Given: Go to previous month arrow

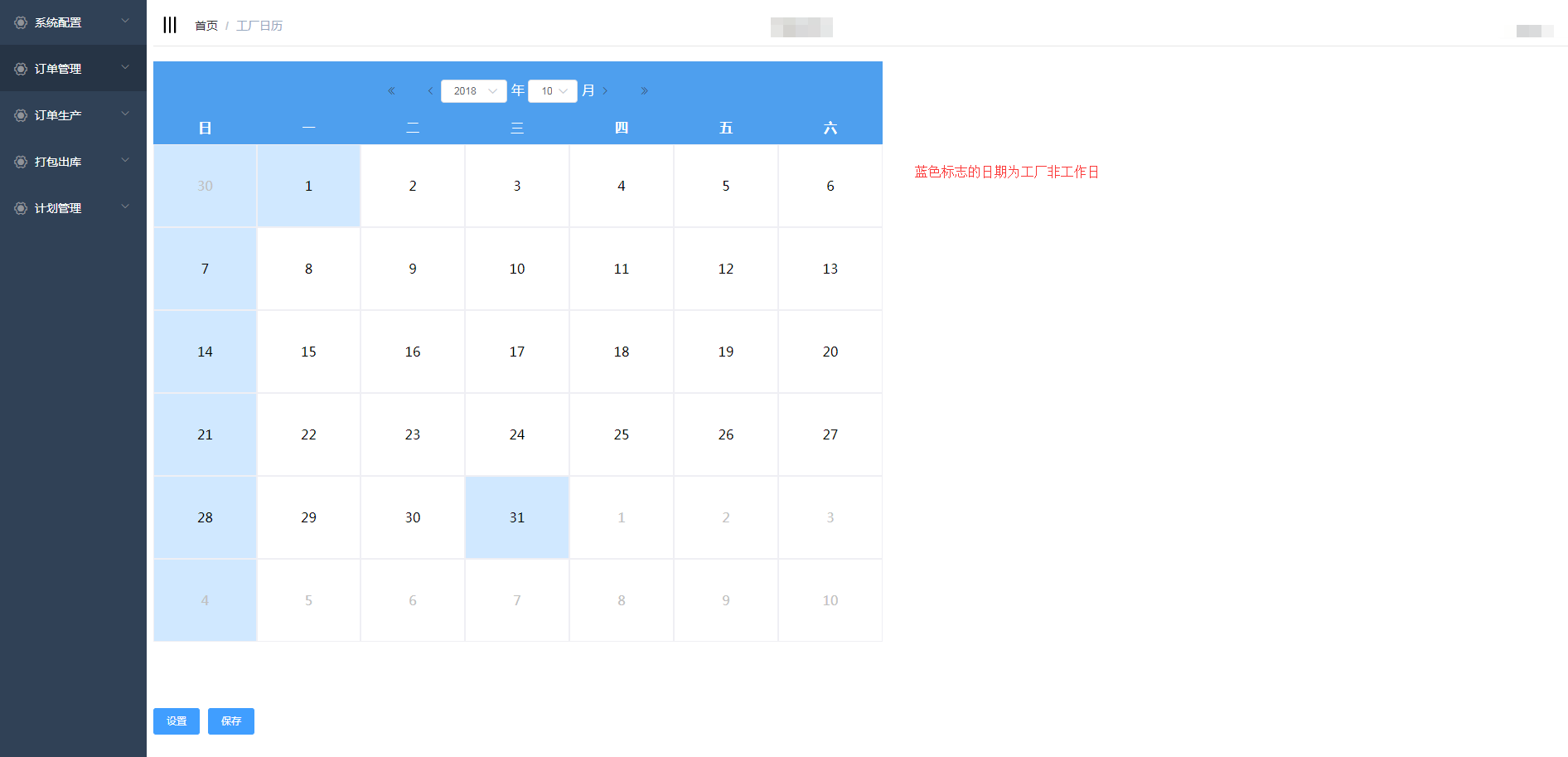Looking at the screenshot, I should (x=430, y=91).
